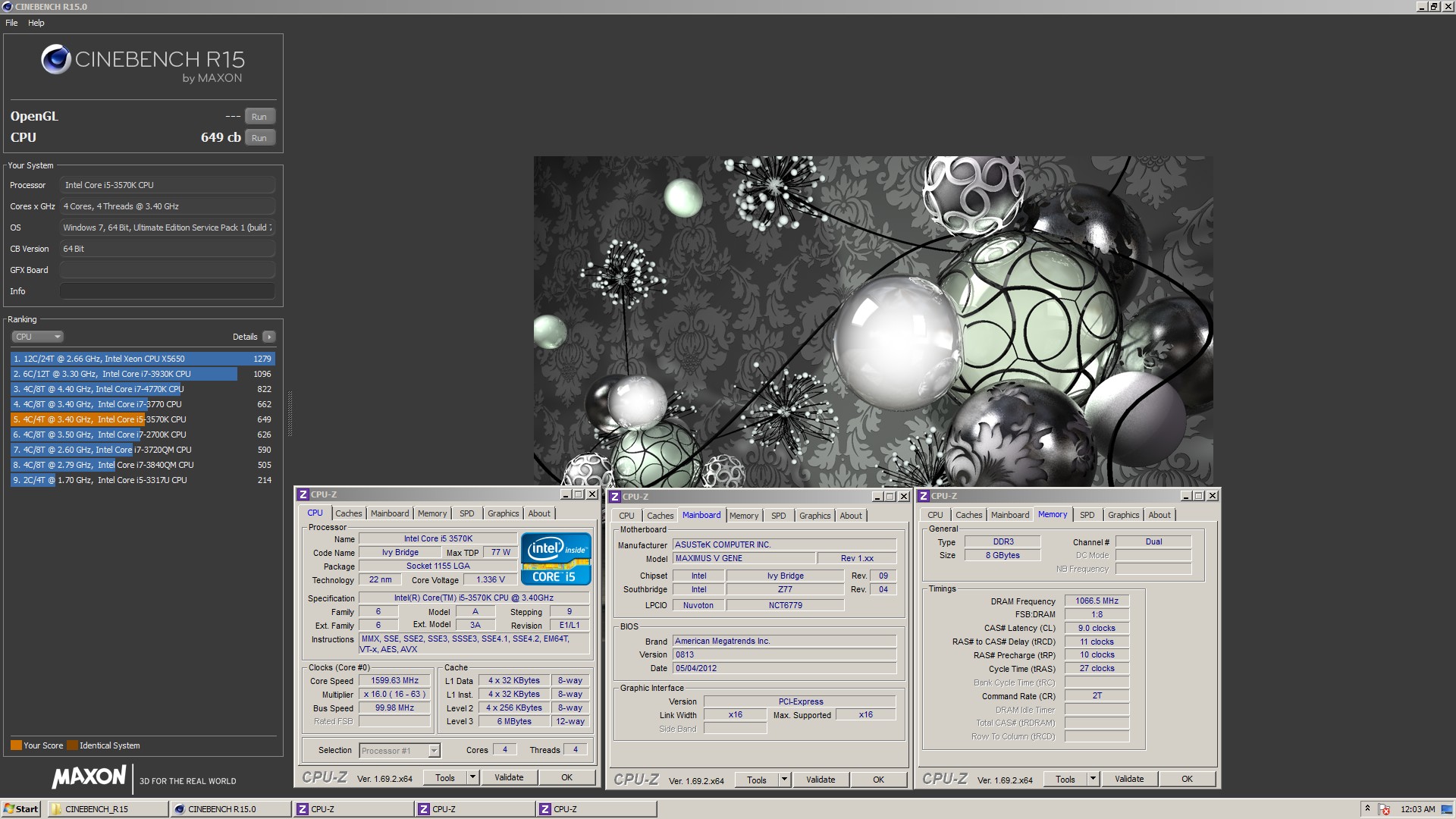Select the i7-3720QM ranking row
Screen dimensions: 1456x819
pyautogui.click(x=142, y=450)
